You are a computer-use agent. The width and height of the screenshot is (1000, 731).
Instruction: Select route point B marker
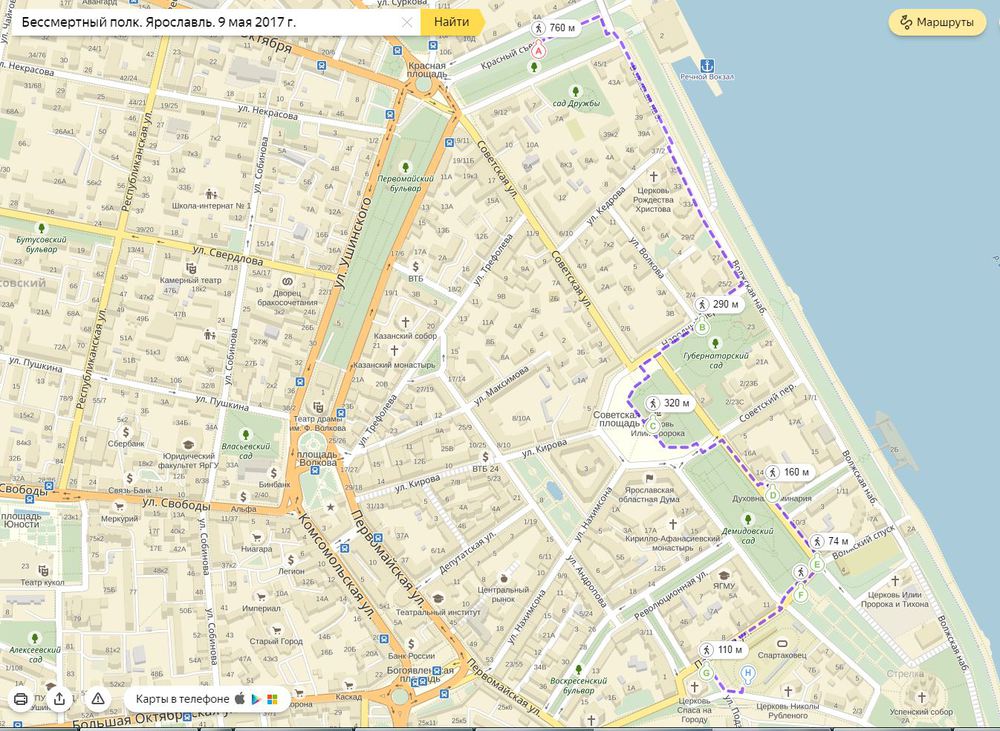tap(702, 328)
